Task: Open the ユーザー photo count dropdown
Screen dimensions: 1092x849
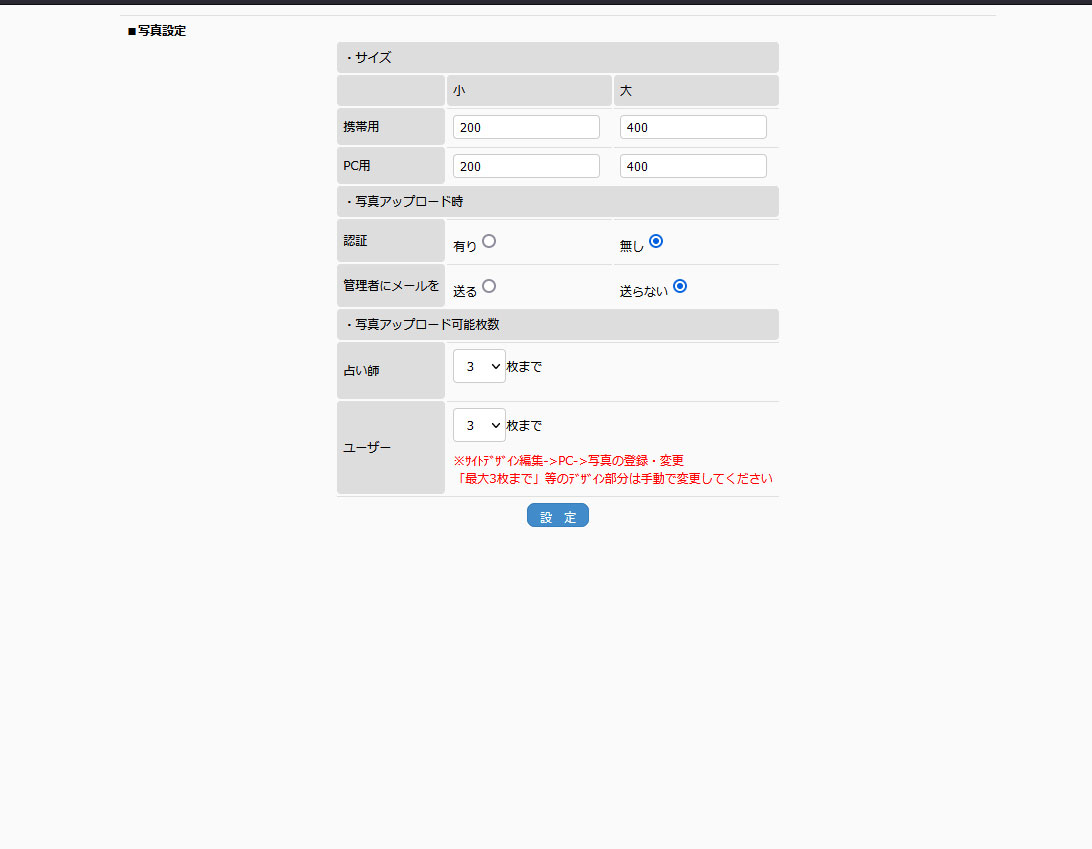Action: (479, 425)
